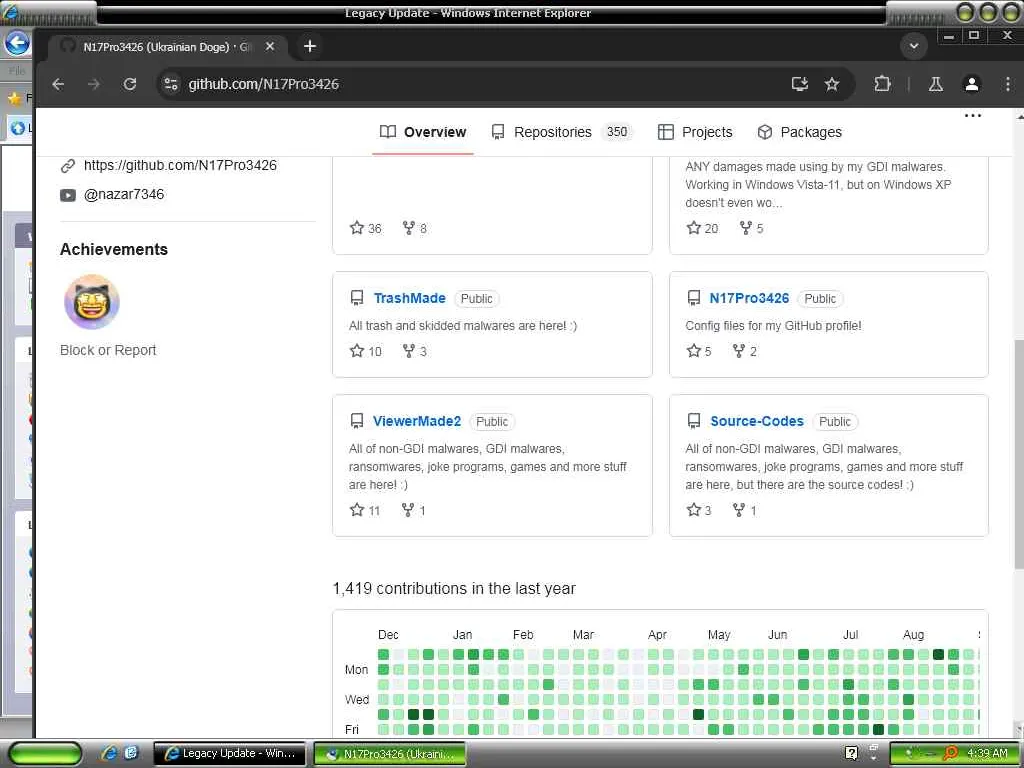This screenshot has width=1024, height=768.
Task: Open the Chrome labs flask icon
Action: [936, 84]
